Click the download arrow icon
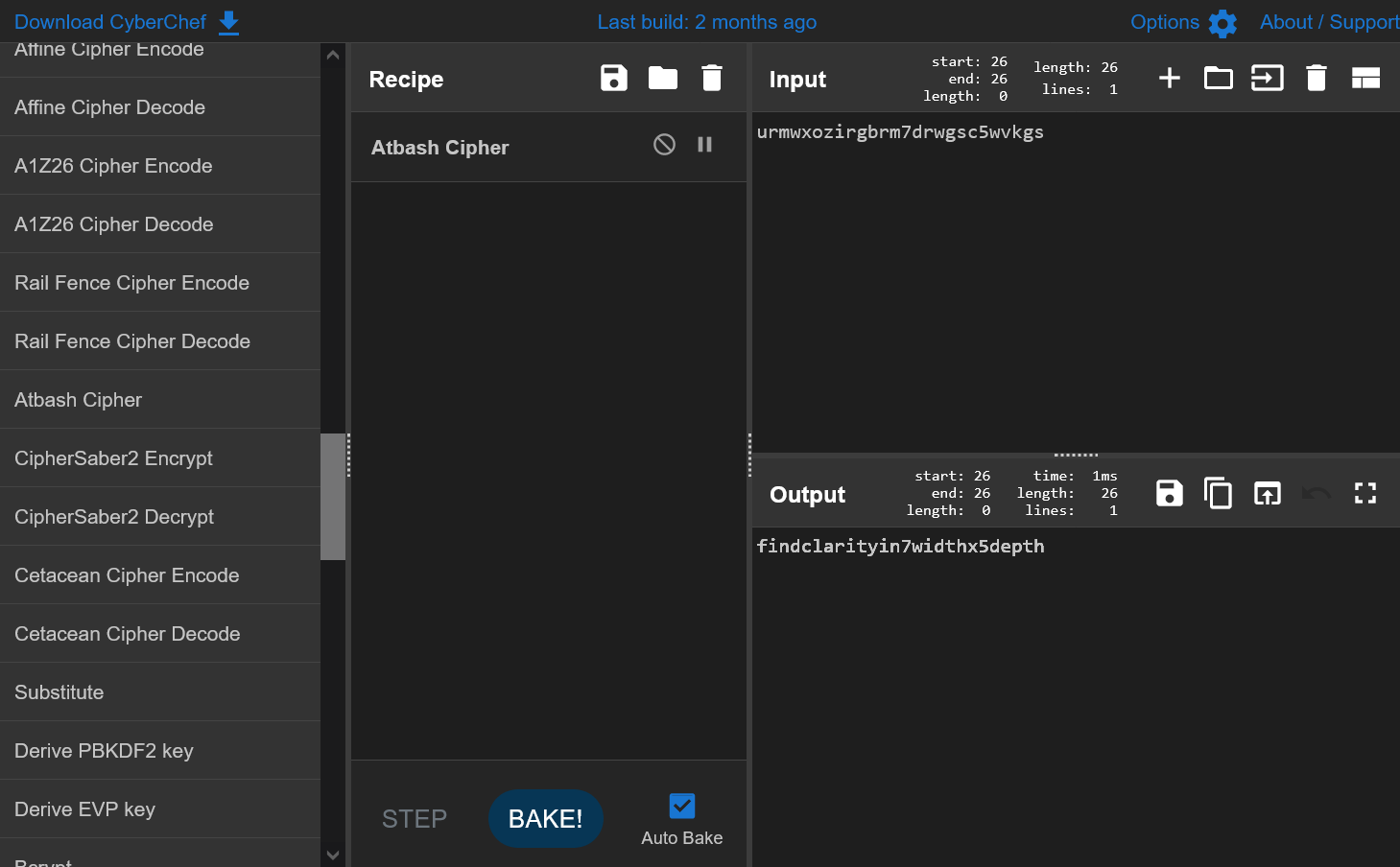 pyautogui.click(x=228, y=22)
